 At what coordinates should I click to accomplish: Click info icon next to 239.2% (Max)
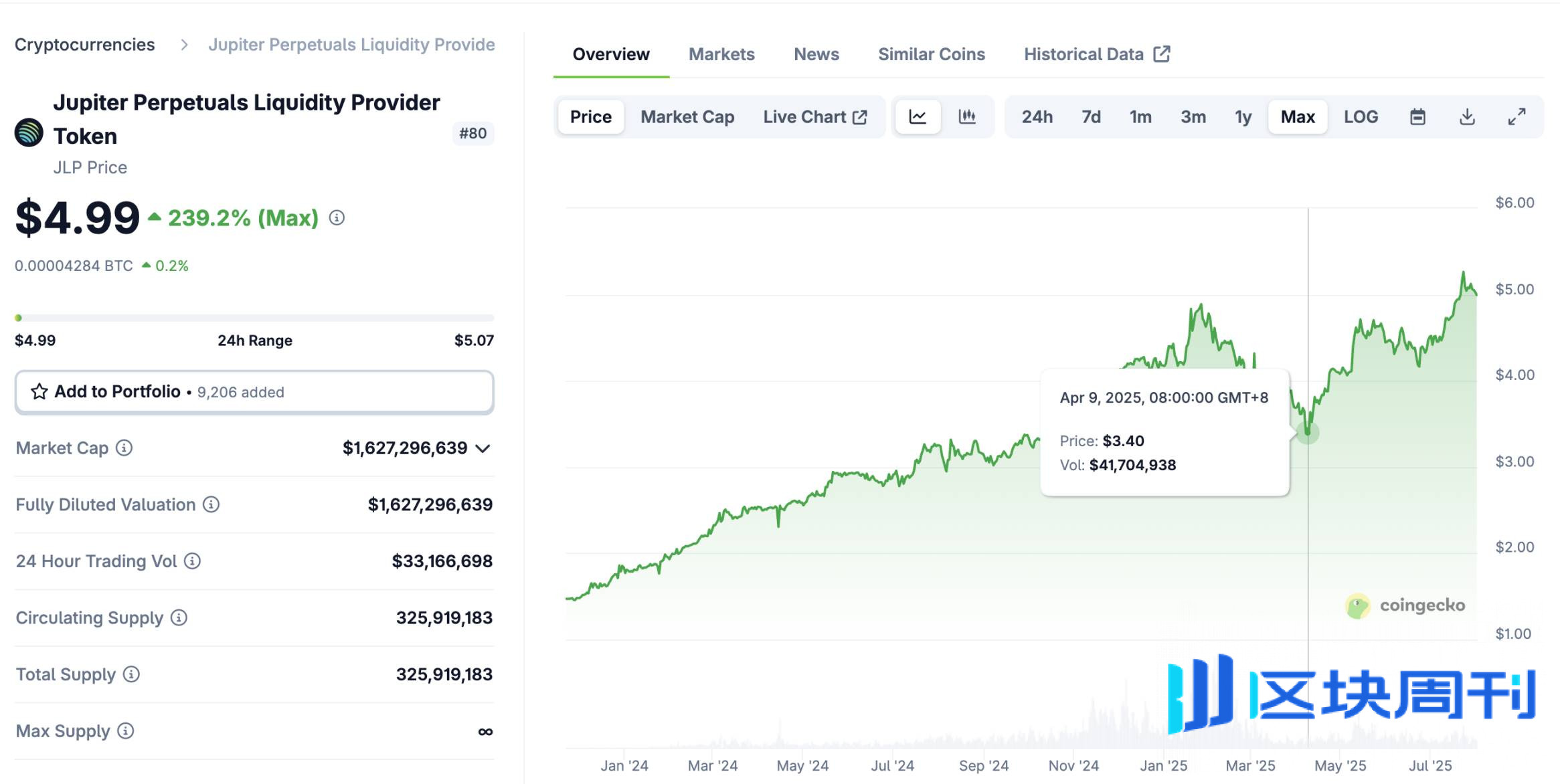coord(337,218)
